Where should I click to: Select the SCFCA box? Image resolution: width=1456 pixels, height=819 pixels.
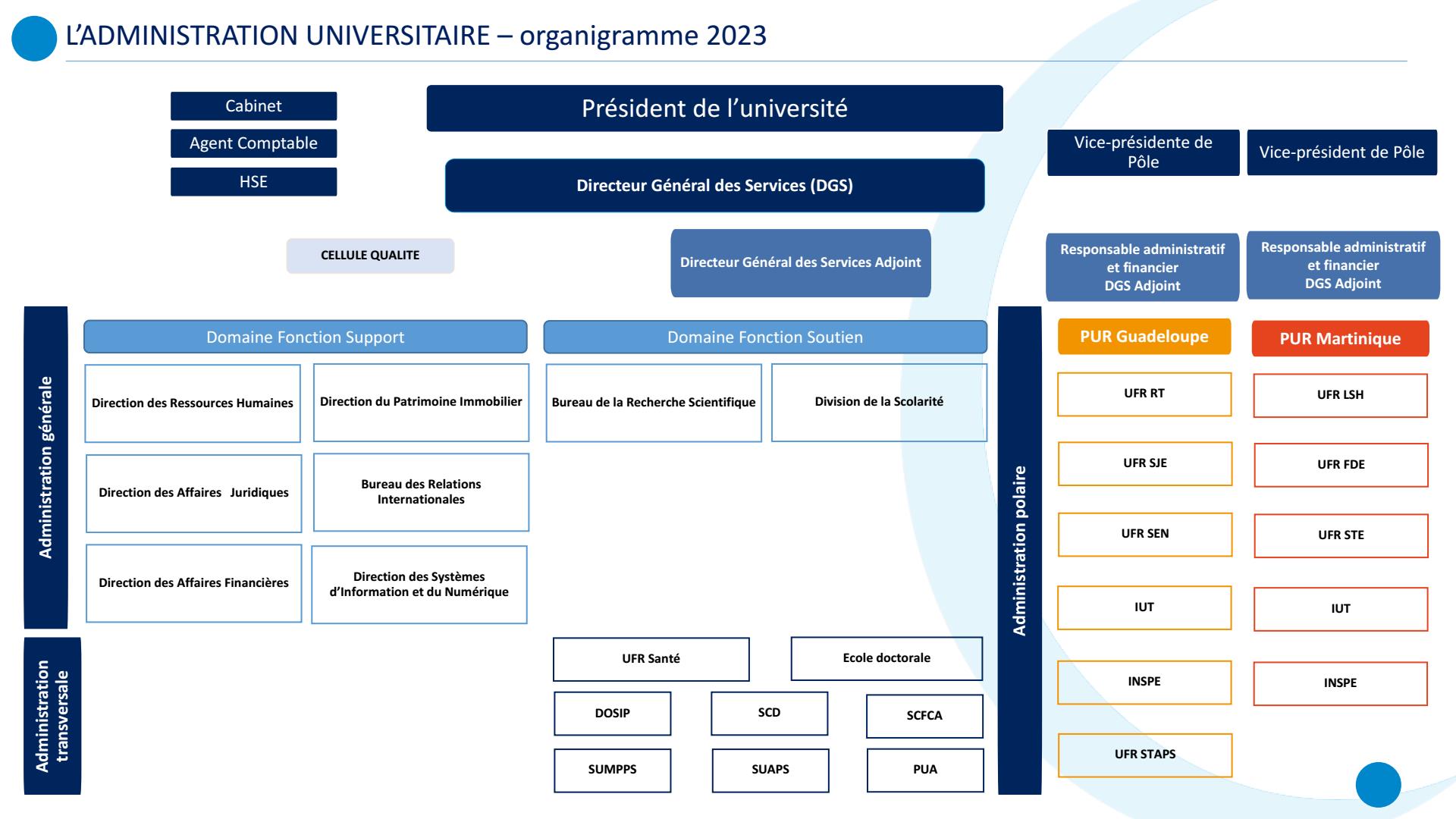click(924, 716)
